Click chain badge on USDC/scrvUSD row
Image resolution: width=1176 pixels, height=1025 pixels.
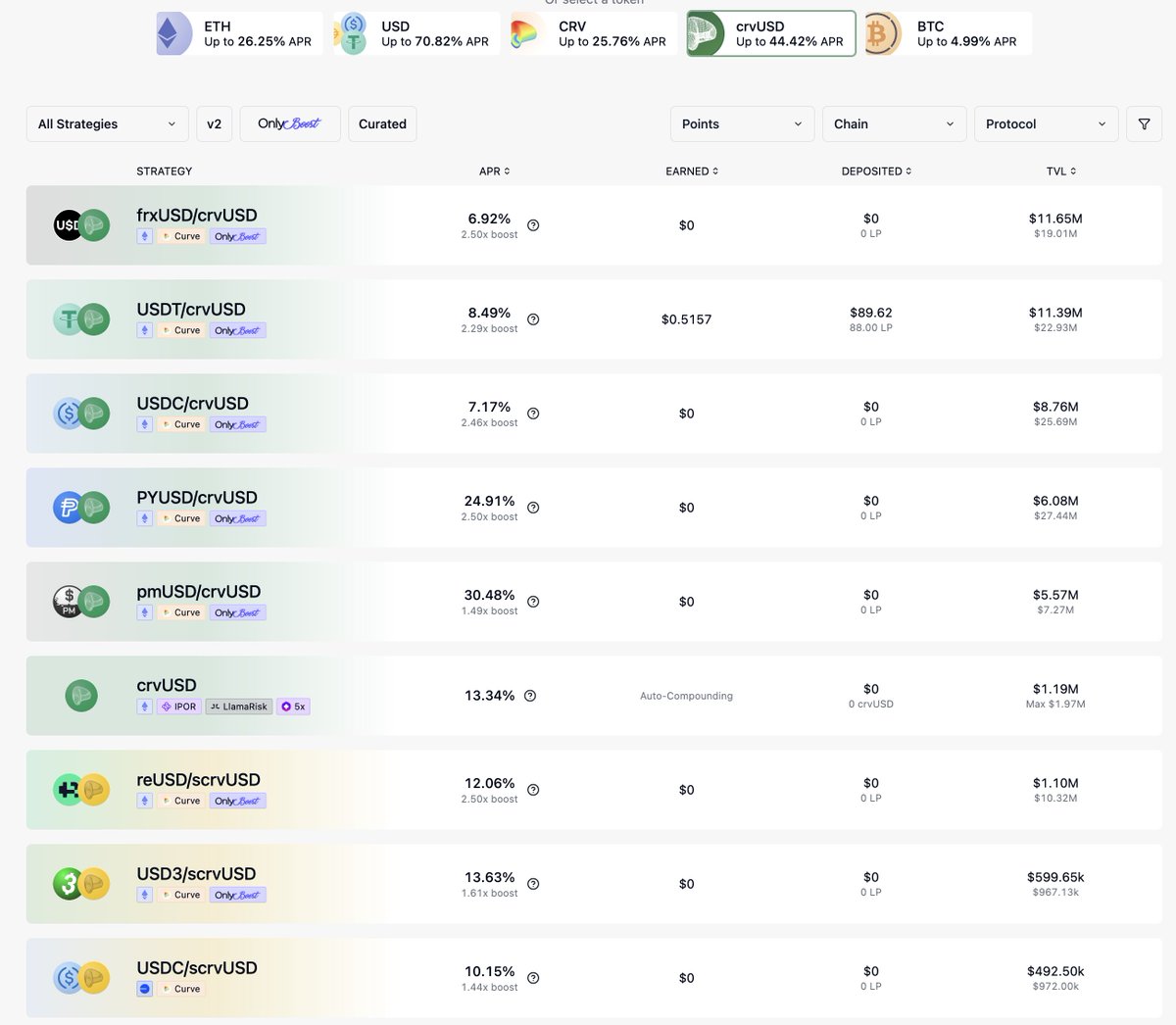click(x=145, y=989)
